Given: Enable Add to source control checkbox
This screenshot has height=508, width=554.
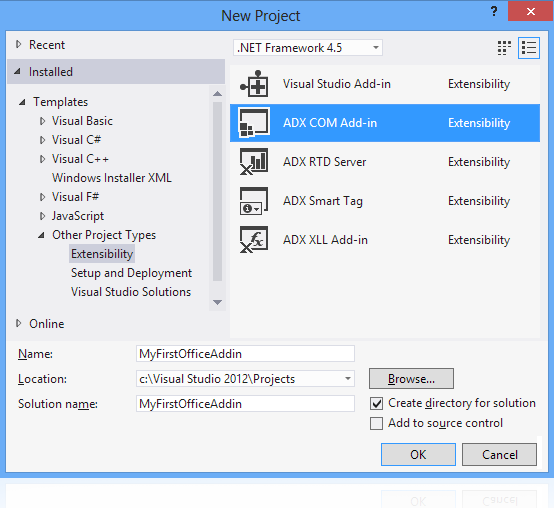Looking at the screenshot, I should [x=376, y=423].
